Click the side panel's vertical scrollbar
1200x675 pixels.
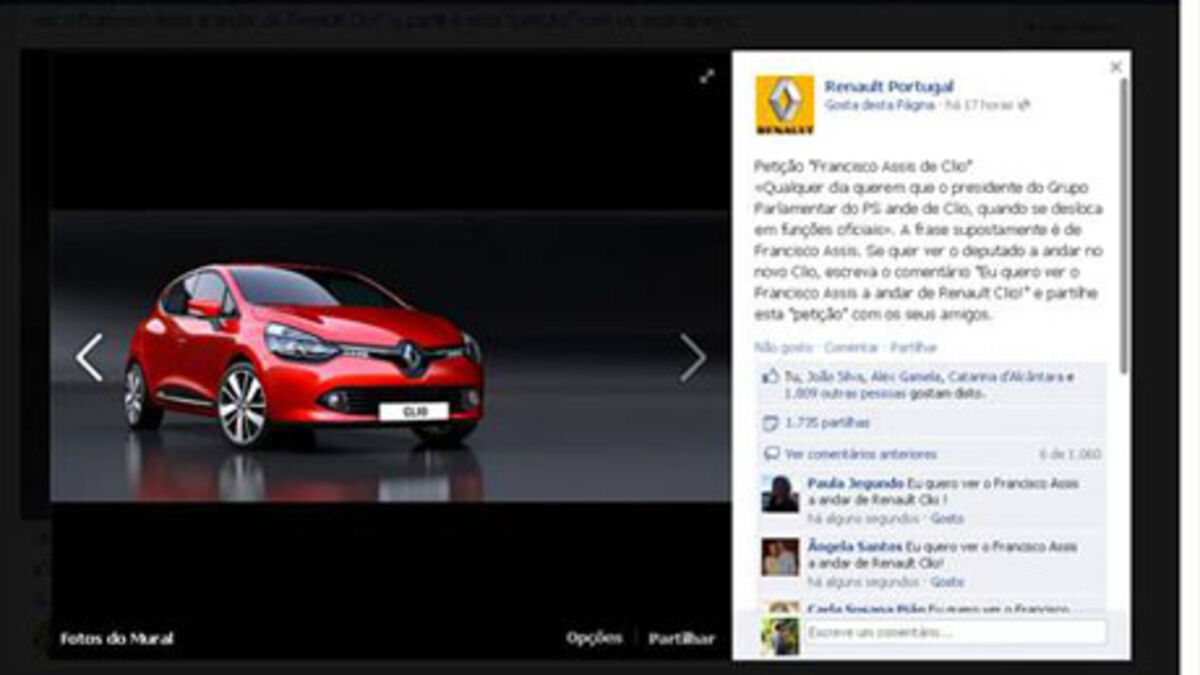coord(1124,225)
